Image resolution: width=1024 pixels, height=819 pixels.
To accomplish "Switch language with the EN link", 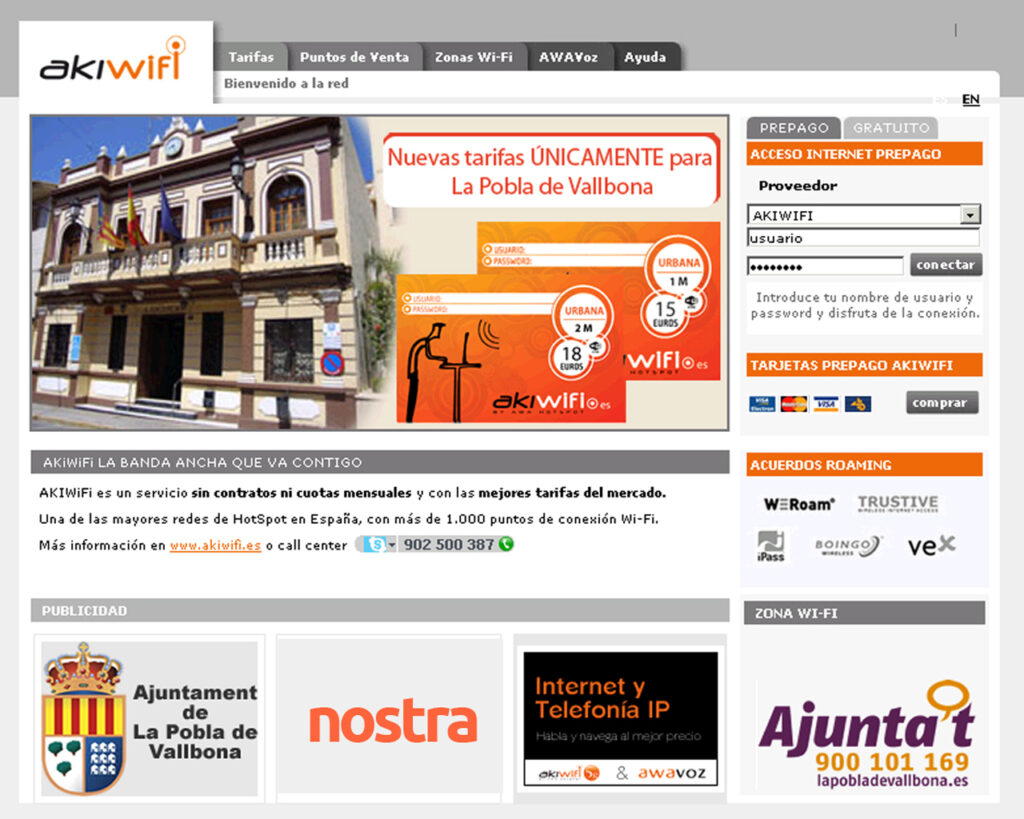I will click(x=970, y=99).
